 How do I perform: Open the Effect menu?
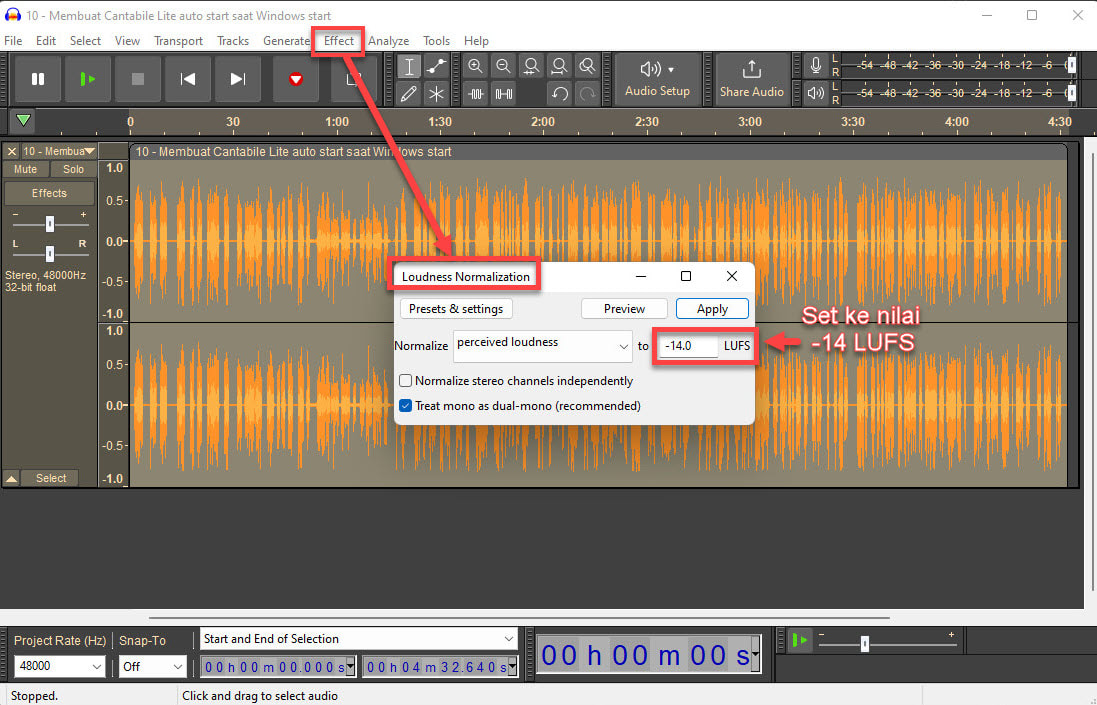click(339, 41)
